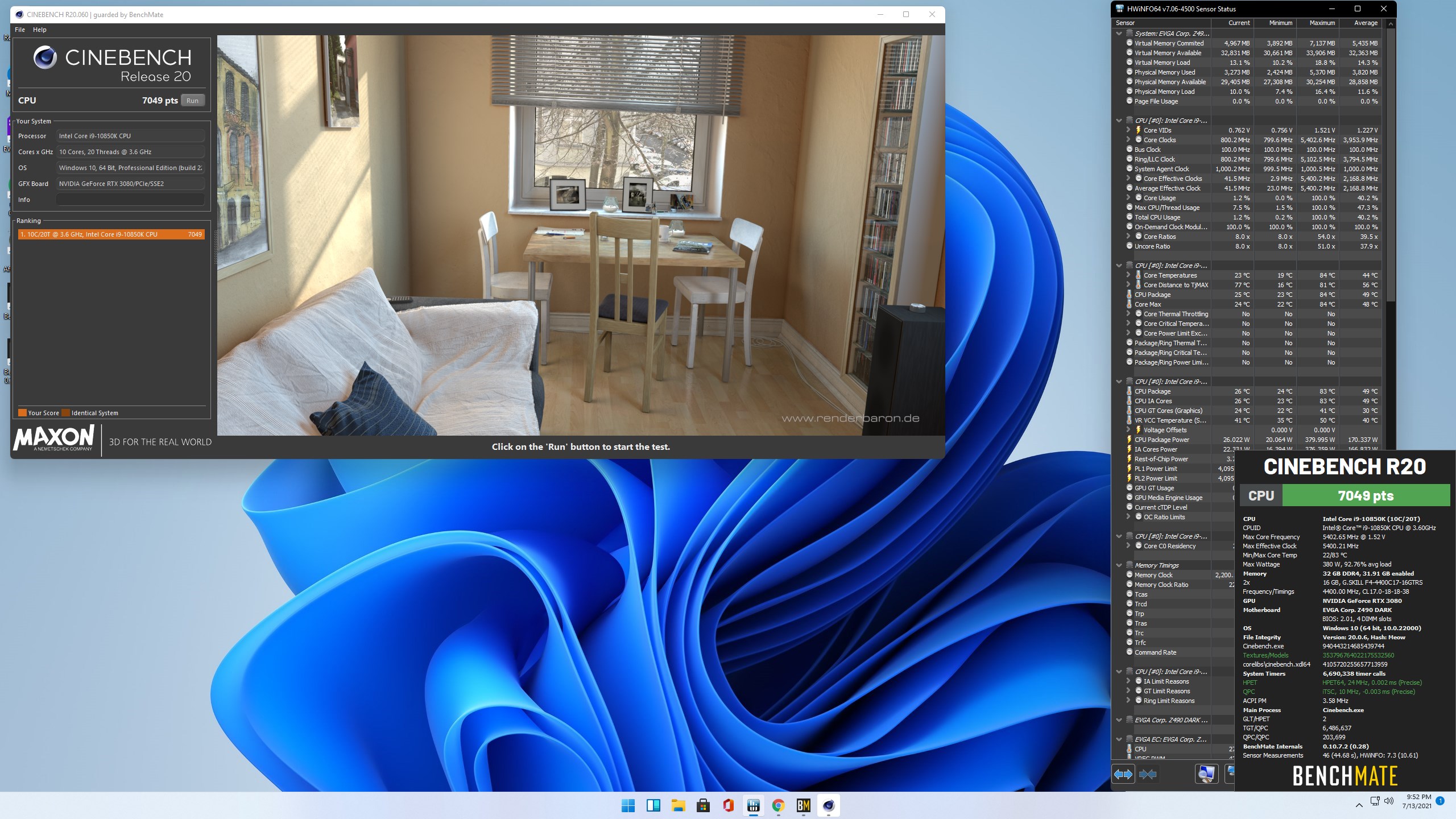Select the Command Rate row
The image size is (1456, 819).
point(1173,652)
